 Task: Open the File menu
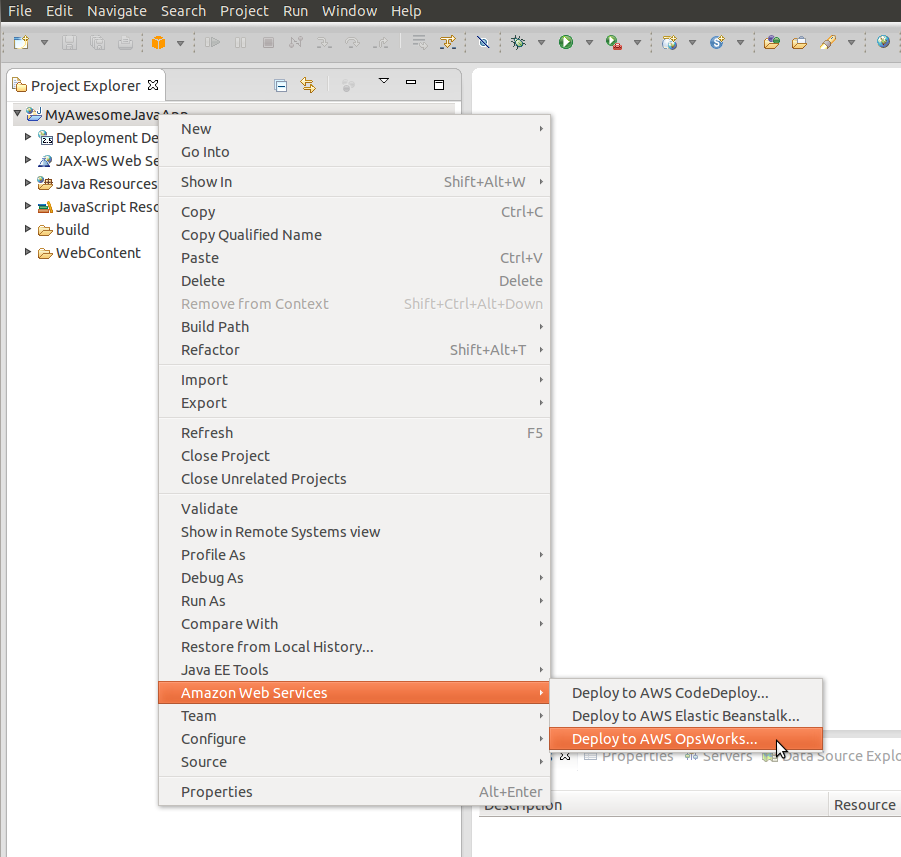pyautogui.click(x=20, y=11)
